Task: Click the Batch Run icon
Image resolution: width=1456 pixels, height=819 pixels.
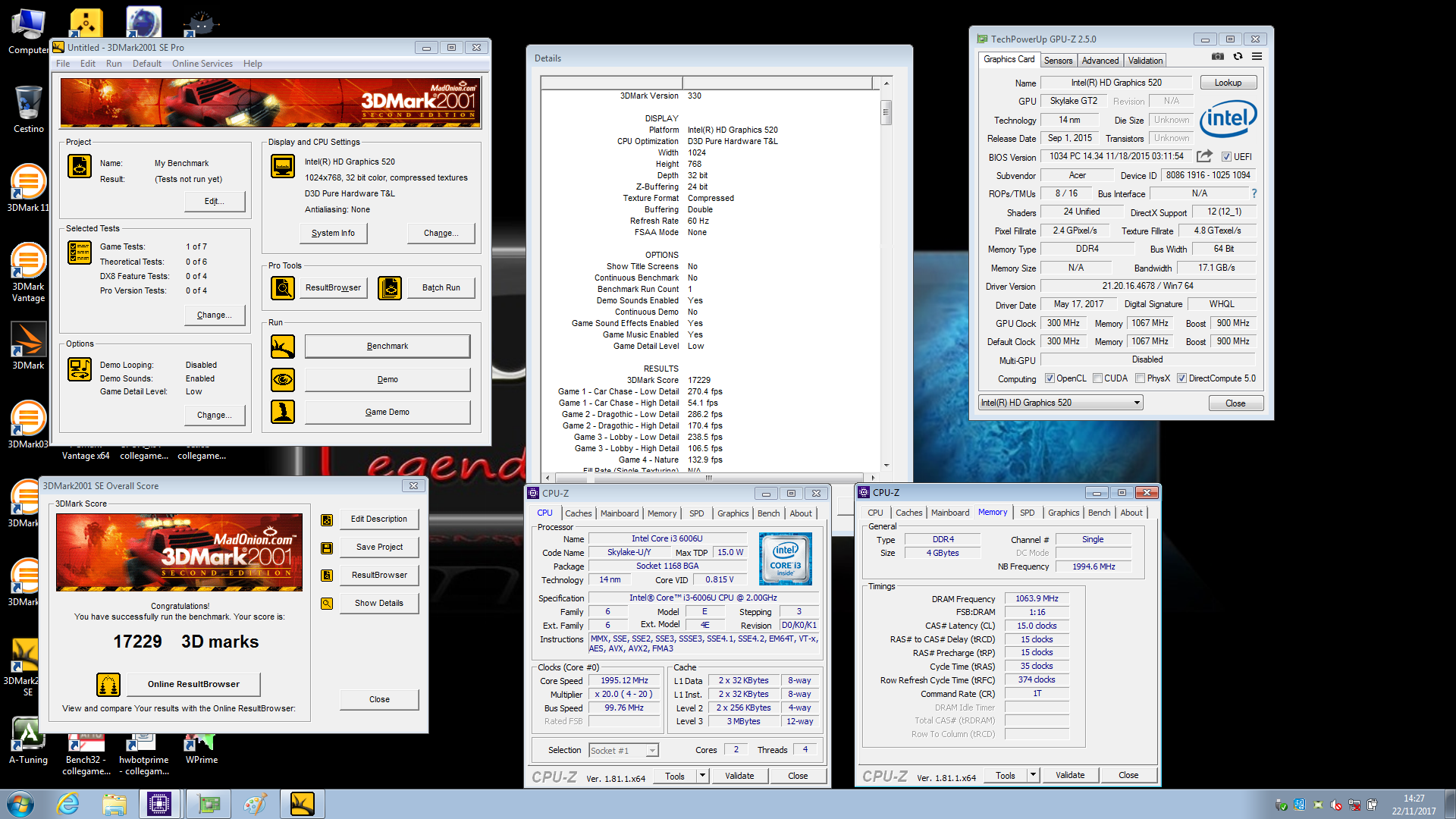Action: pyautogui.click(x=390, y=288)
